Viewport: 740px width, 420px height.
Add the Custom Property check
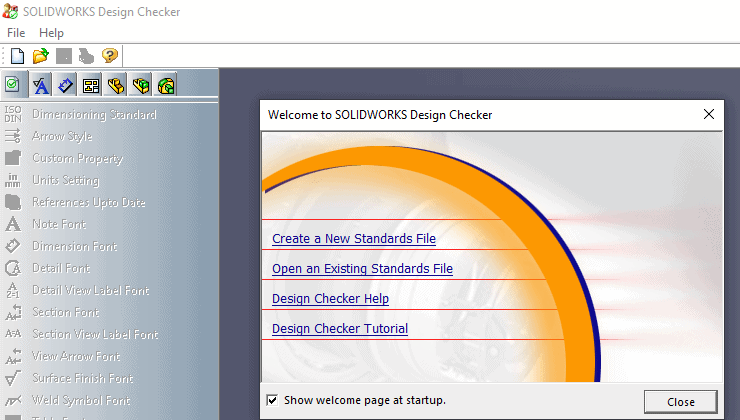(64, 158)
